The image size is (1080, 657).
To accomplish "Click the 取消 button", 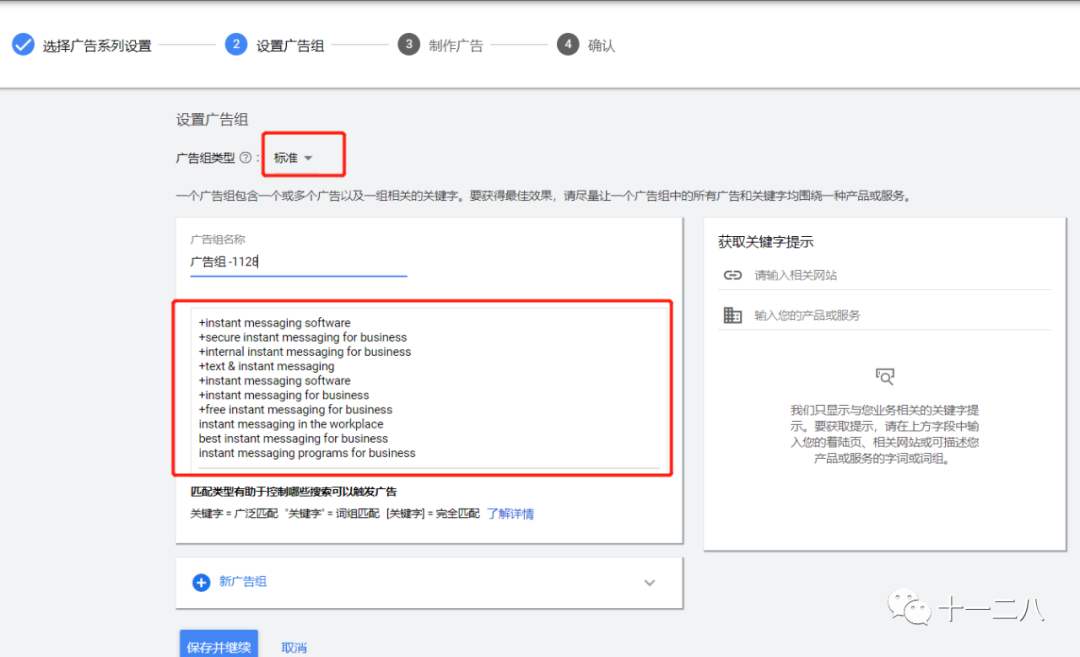I will point(293,646).
